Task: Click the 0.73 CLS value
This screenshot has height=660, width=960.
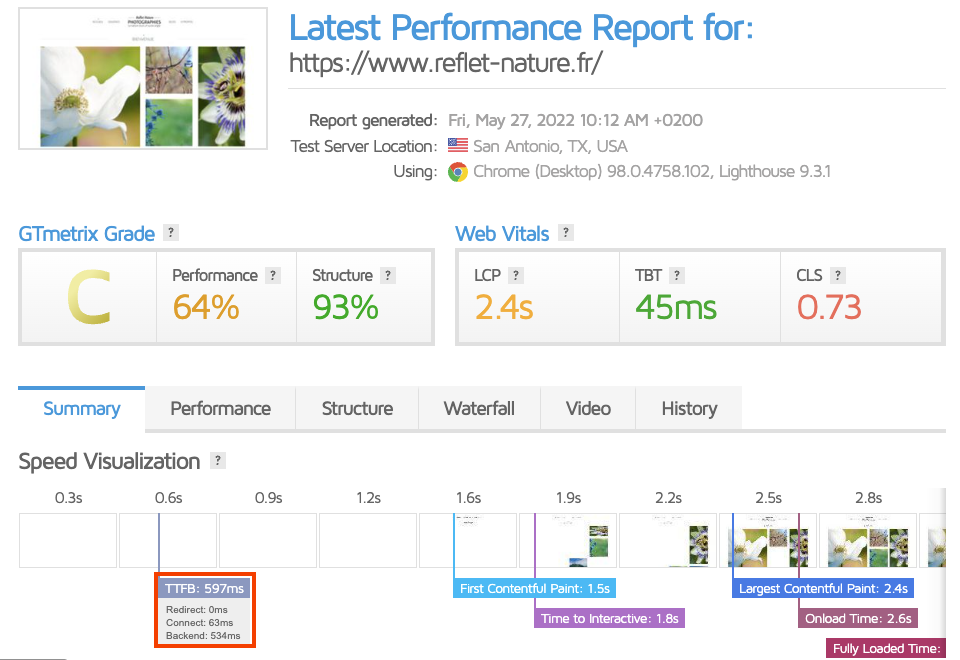Action: coord(829,307)
